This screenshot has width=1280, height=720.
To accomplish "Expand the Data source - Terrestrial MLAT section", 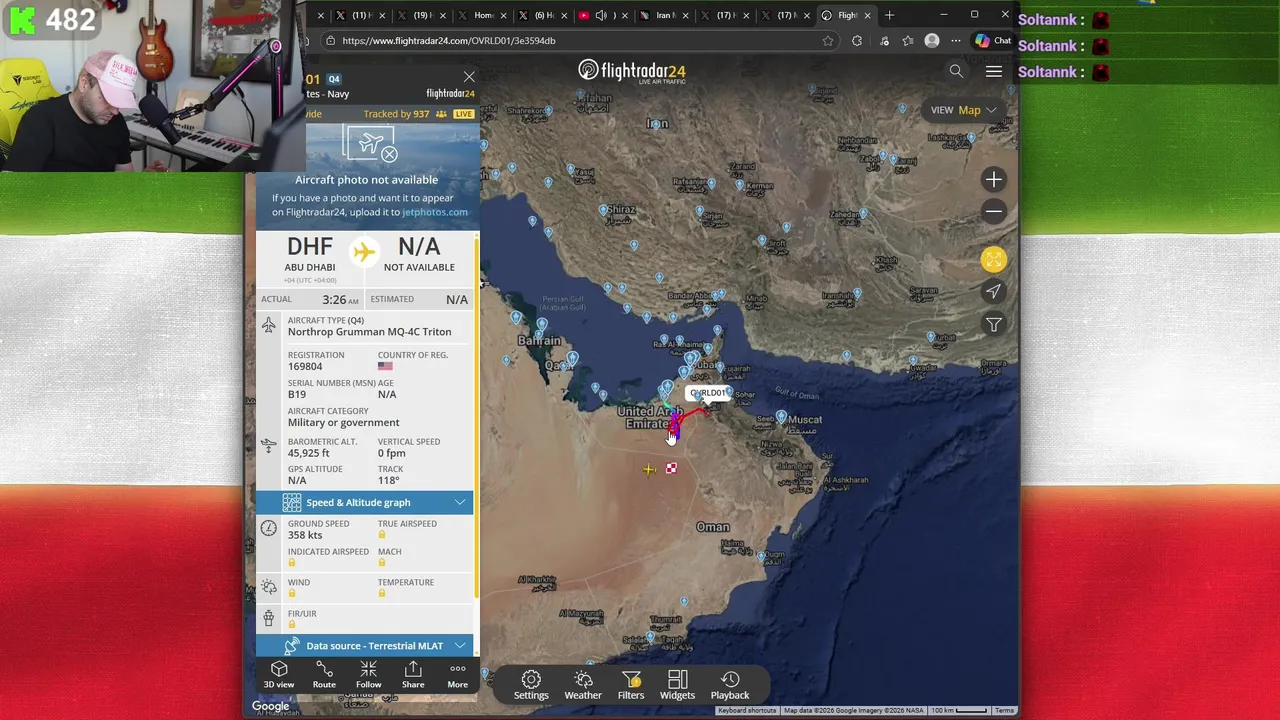I will pos(364,646).
